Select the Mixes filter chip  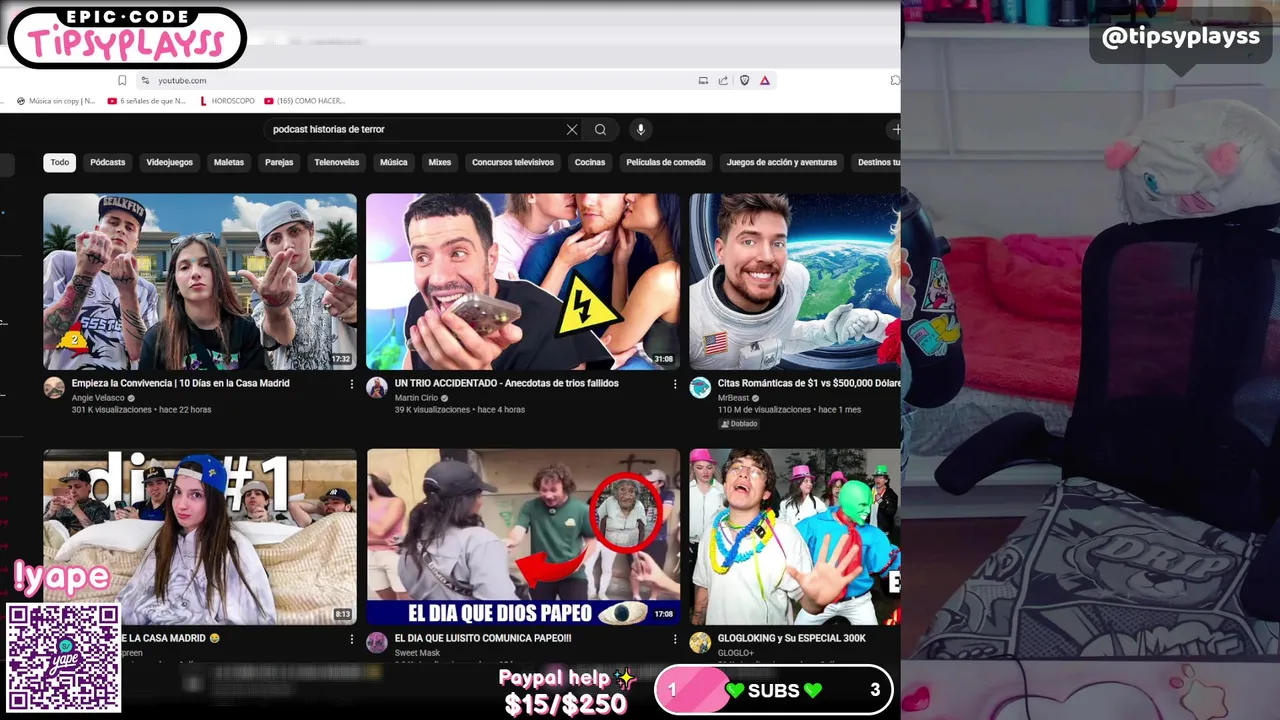[440, 162]
